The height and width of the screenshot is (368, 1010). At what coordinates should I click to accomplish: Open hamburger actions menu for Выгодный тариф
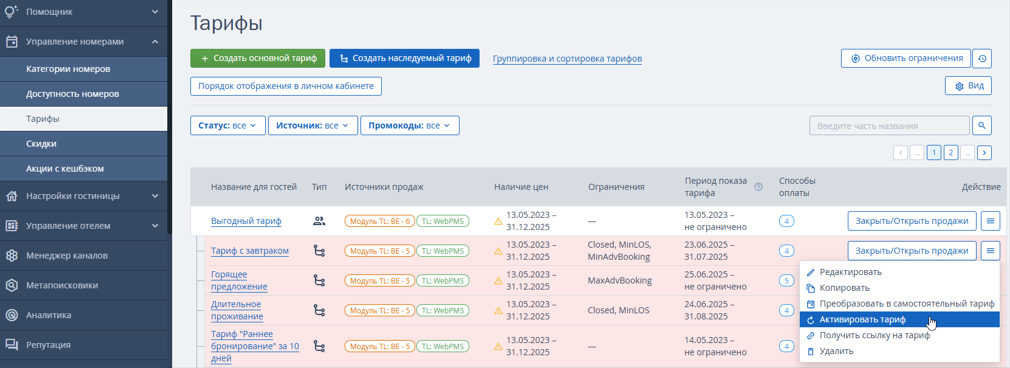click(990, 221)
